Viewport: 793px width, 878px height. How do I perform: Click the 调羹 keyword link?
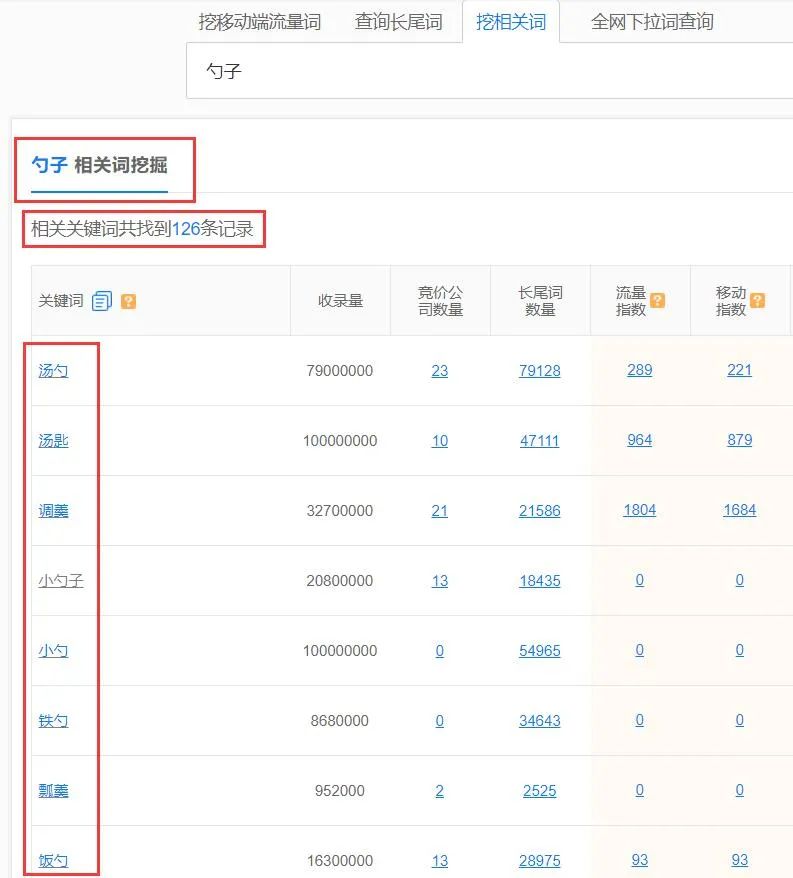click(53, 511)
